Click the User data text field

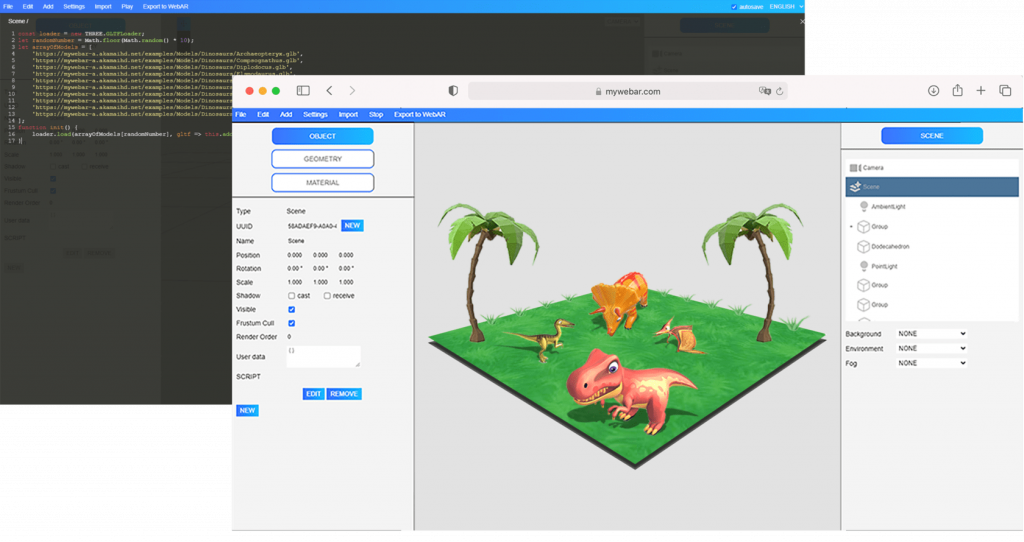(x=323, y=357)
